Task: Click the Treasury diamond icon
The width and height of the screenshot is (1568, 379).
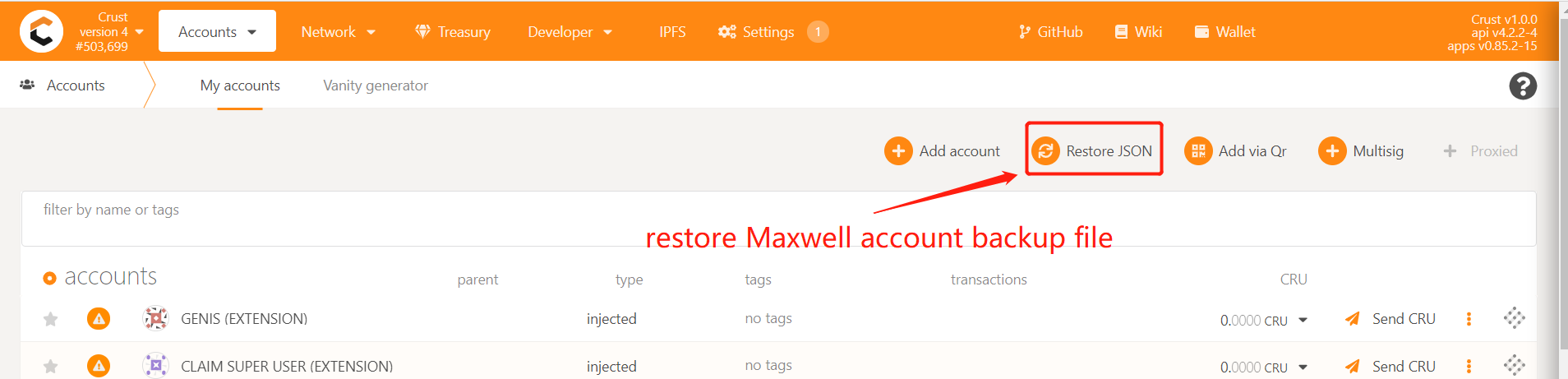Action: (x=422, y=31)
